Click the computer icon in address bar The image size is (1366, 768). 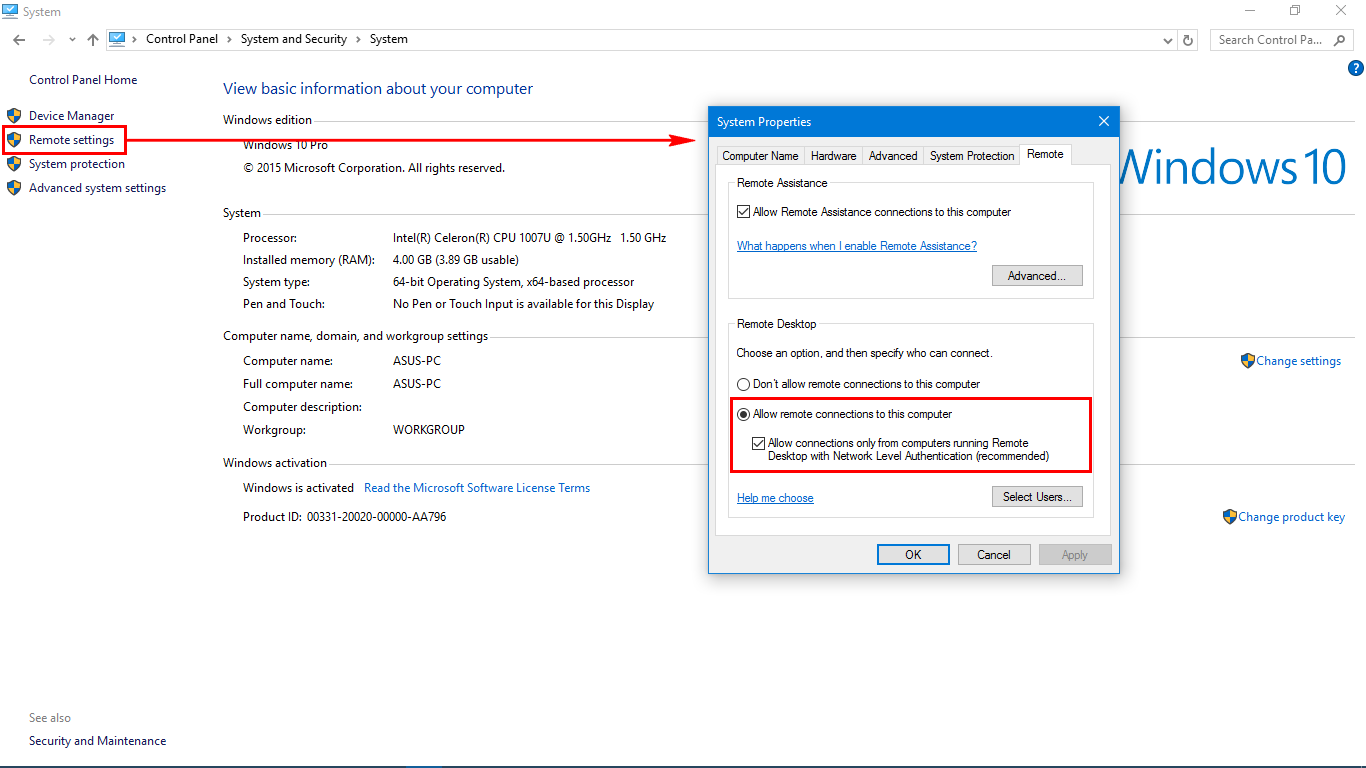pyautogui.click(x=117, y=39)
